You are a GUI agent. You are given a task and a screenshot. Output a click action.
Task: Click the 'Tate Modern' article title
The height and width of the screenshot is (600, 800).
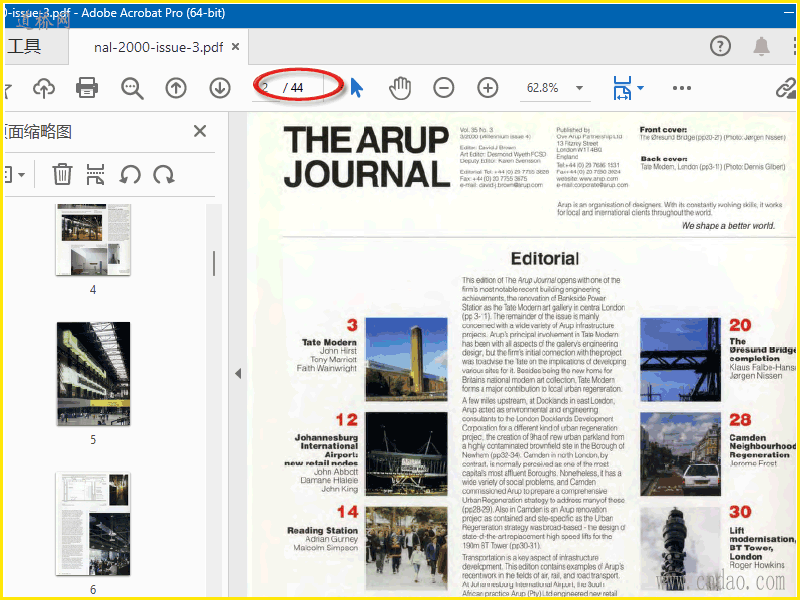click(x=329, y=342)
